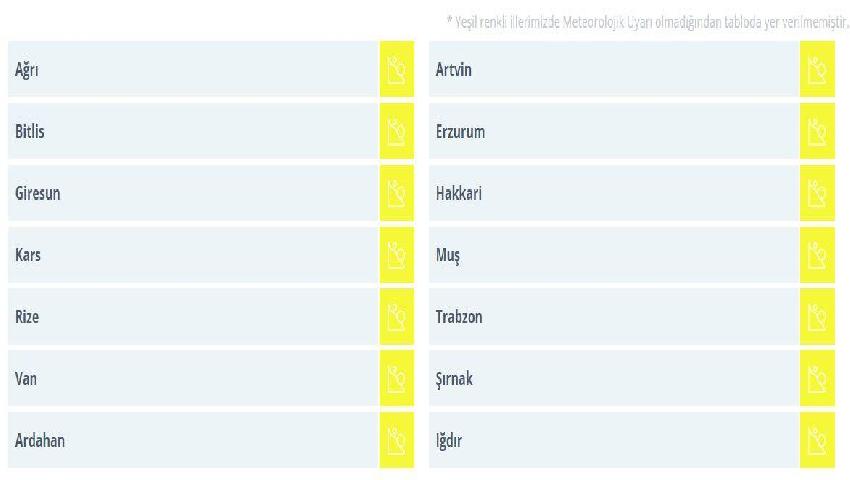Select the yellow alert icon for Bitlis
Screen dimensions: 850x480
pyautogui.click(x=396, y=131)
